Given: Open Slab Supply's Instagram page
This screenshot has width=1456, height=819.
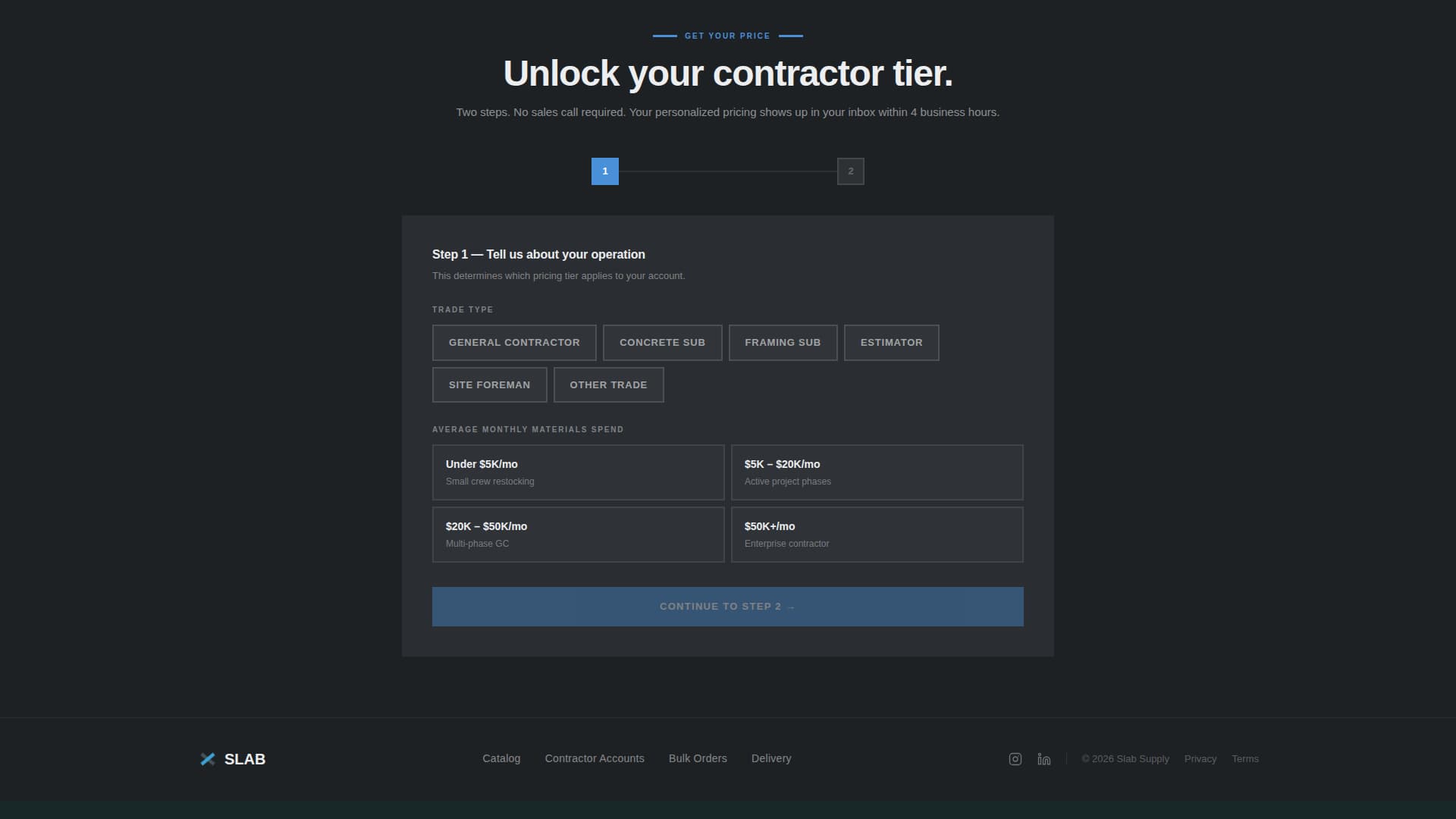Looking at the screenshot, I should [1015, 758].
